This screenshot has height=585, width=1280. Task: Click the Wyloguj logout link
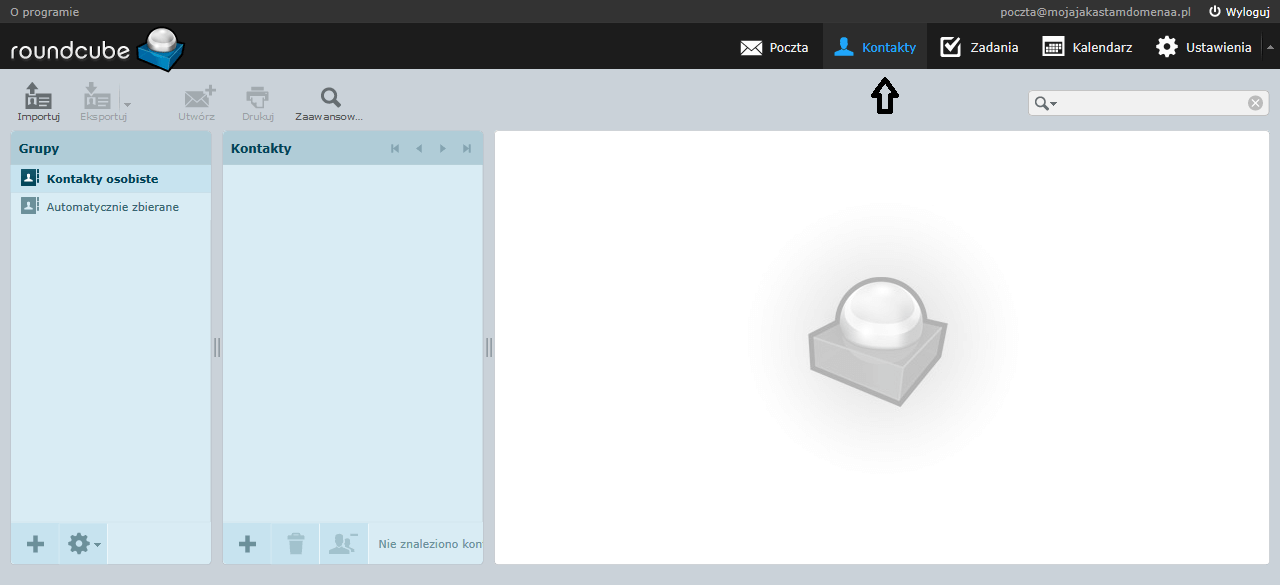point(1239,12)
